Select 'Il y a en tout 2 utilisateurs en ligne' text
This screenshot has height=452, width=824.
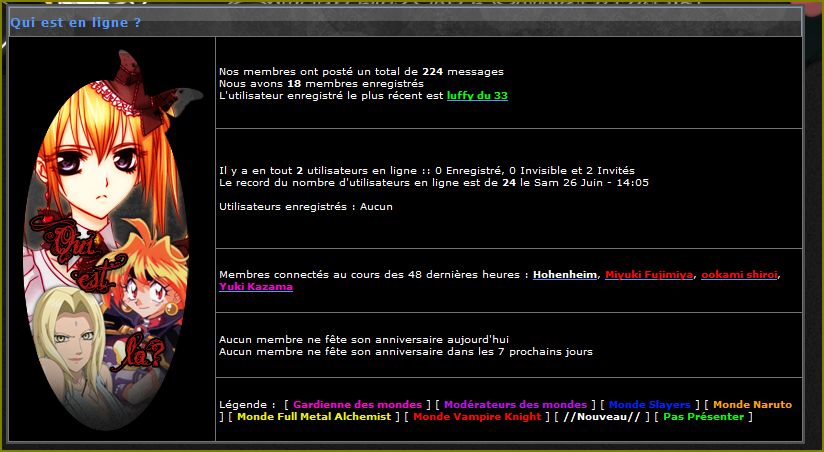318,171
